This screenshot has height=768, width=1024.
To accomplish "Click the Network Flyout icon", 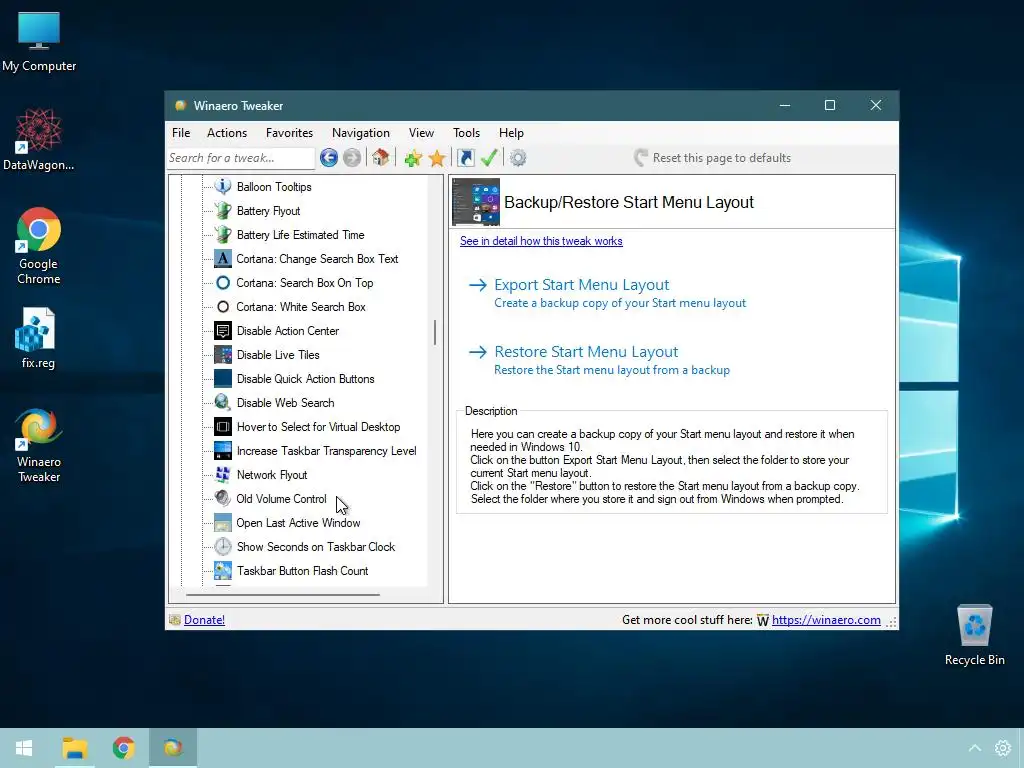I will tap(223, 474).
